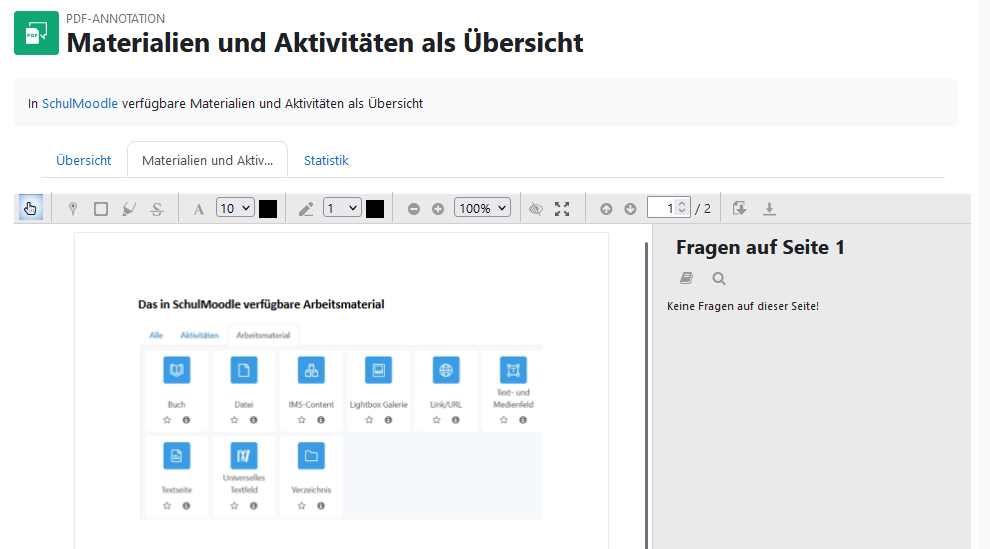The height and width of the screenshot is (549, 990).
Task: Click the info icon under Datei
Action: tap(253, 420)
